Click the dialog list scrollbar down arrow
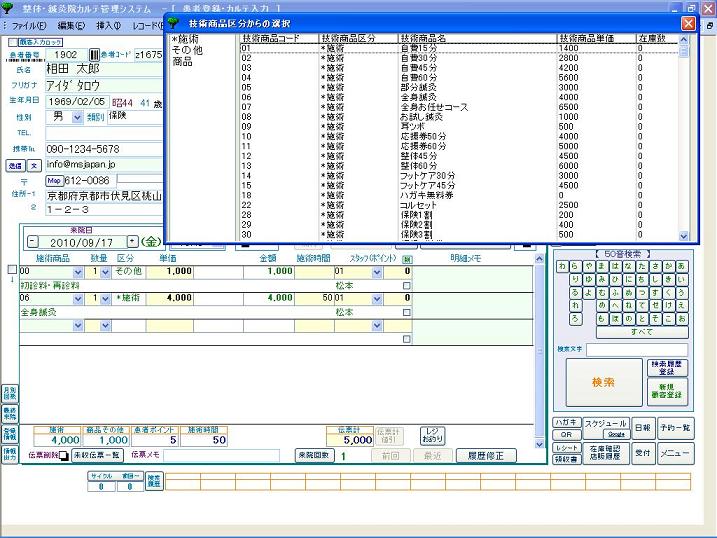Image resolution: width=717 pixels, height=538 pixels. (684, 236)
